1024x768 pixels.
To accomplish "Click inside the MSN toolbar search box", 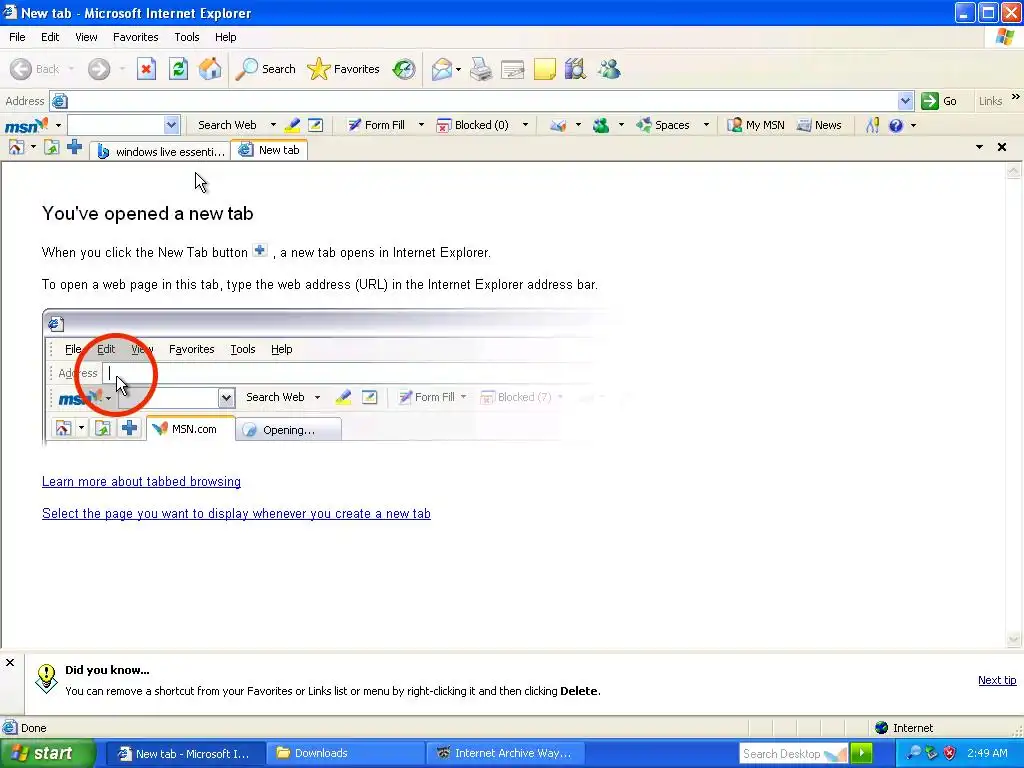I will 116,125.
